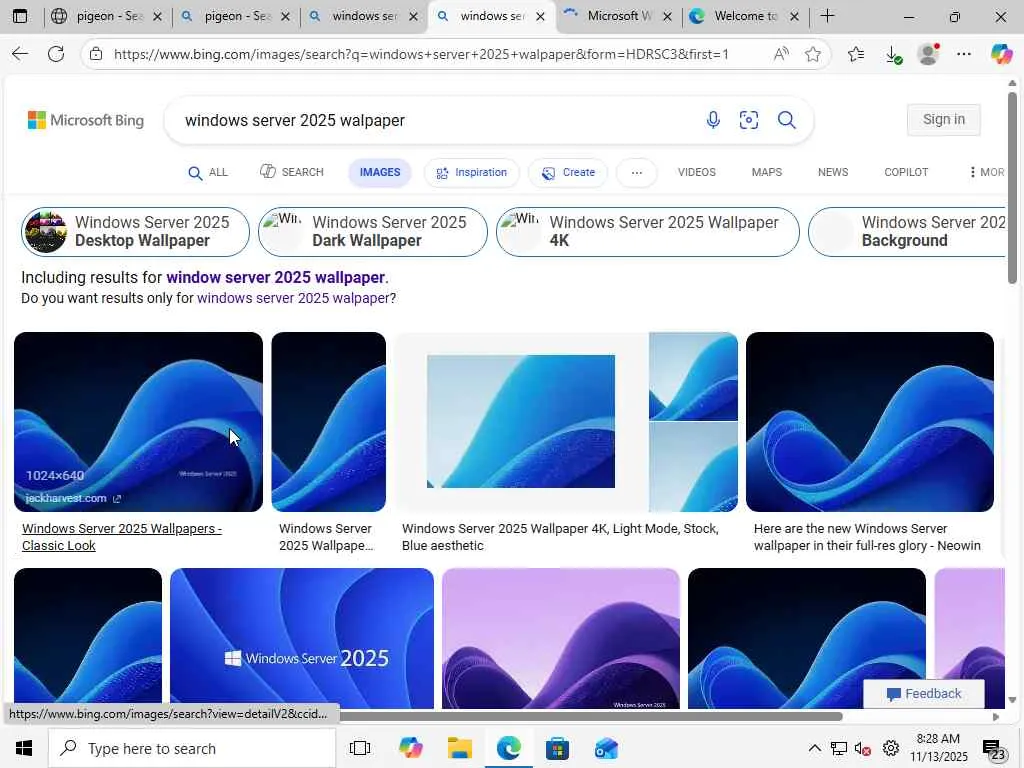The image size is (1024, 768).
Task: Select the SEARCH category tab
Action: (x=292, y=172)
